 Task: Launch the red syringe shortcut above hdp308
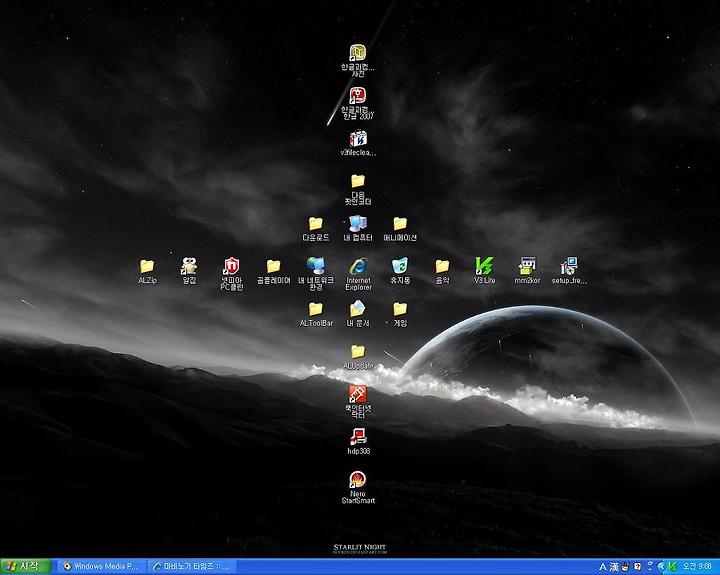click(x=358, y=401)
